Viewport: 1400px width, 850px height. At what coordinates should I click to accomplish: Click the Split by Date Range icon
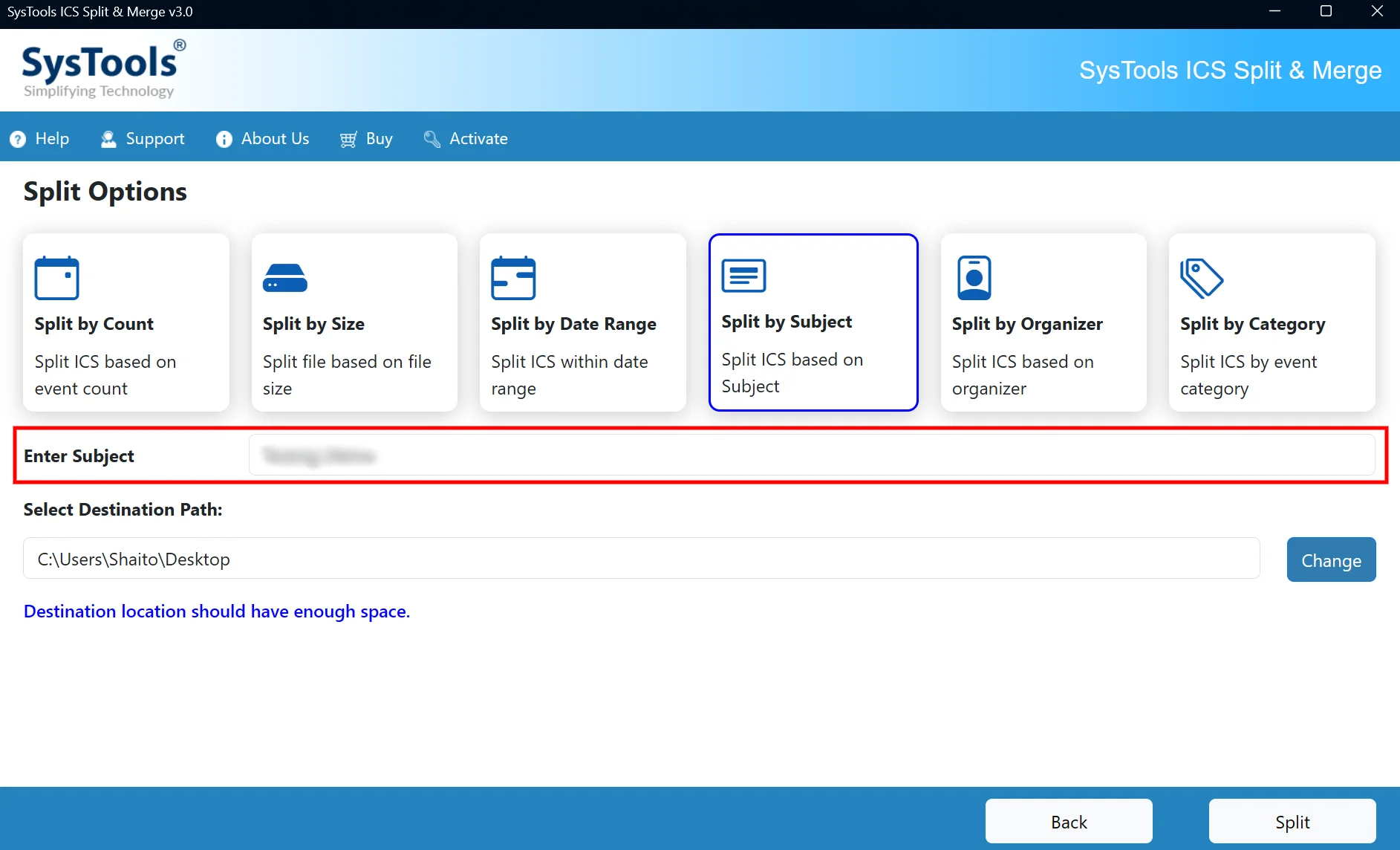pos(513,278)
